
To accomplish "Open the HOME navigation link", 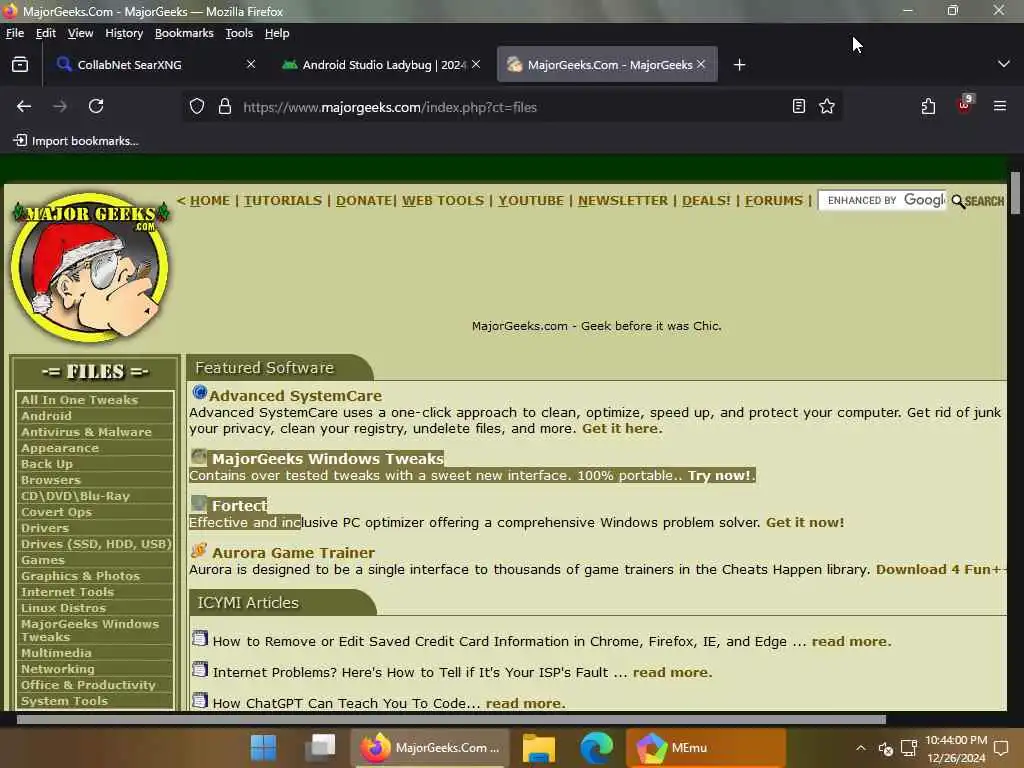I will (x=210, y=200).
